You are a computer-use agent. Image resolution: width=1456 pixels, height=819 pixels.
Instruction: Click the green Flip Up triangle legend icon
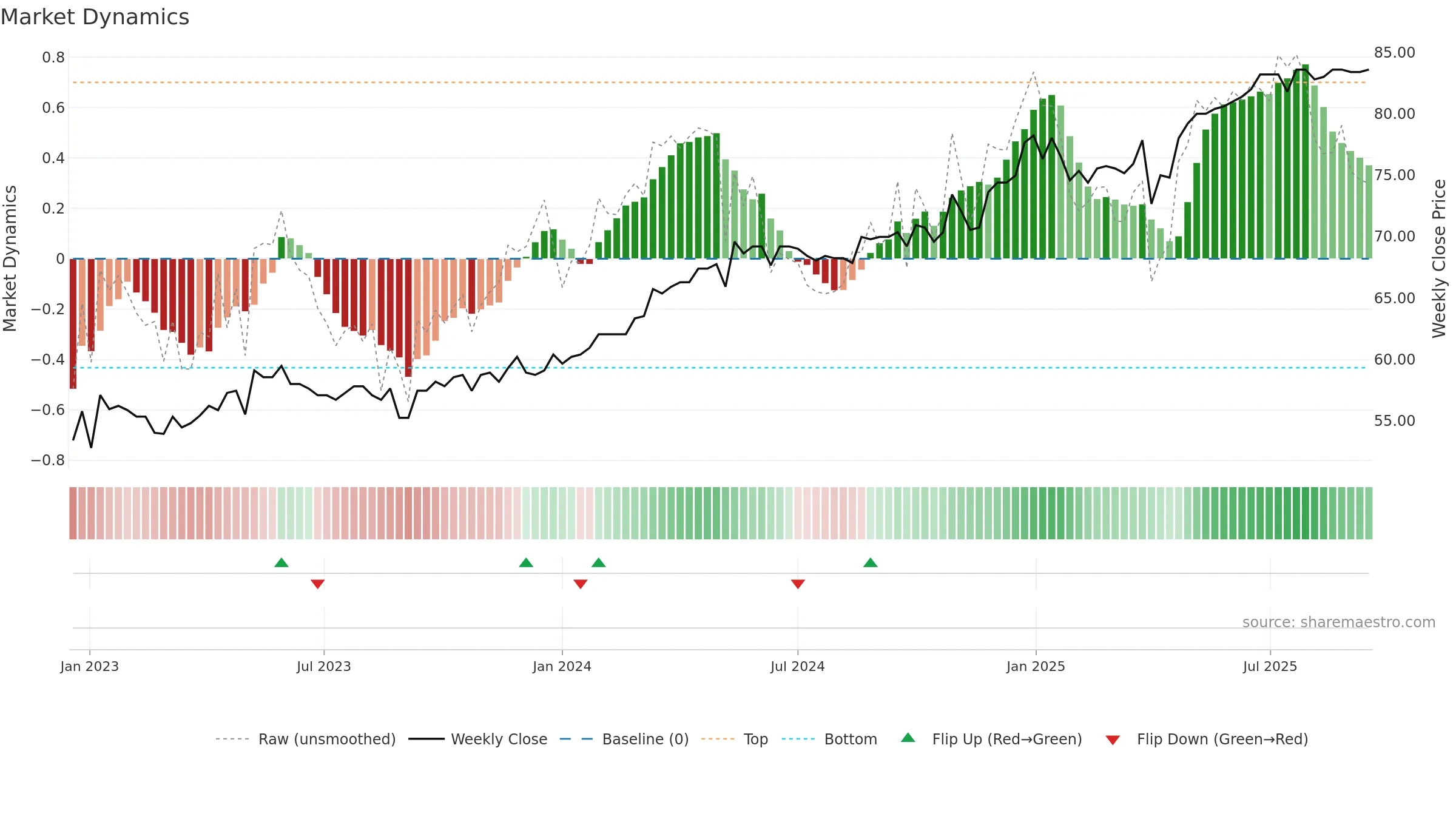[x=908, y=738]
